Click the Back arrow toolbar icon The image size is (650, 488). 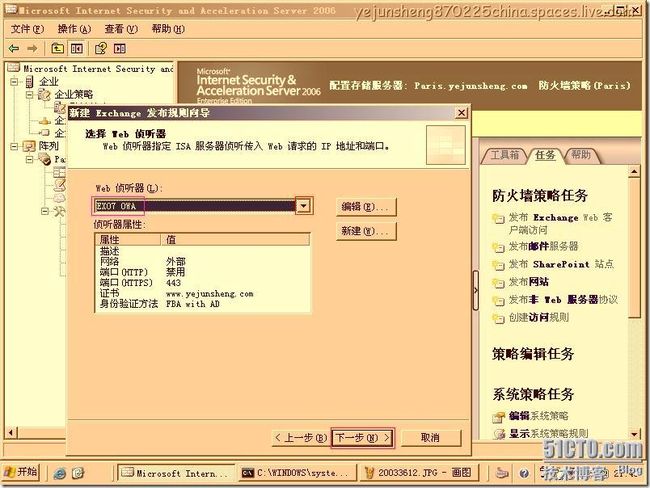pyautogui.click(x=14, y=49)
